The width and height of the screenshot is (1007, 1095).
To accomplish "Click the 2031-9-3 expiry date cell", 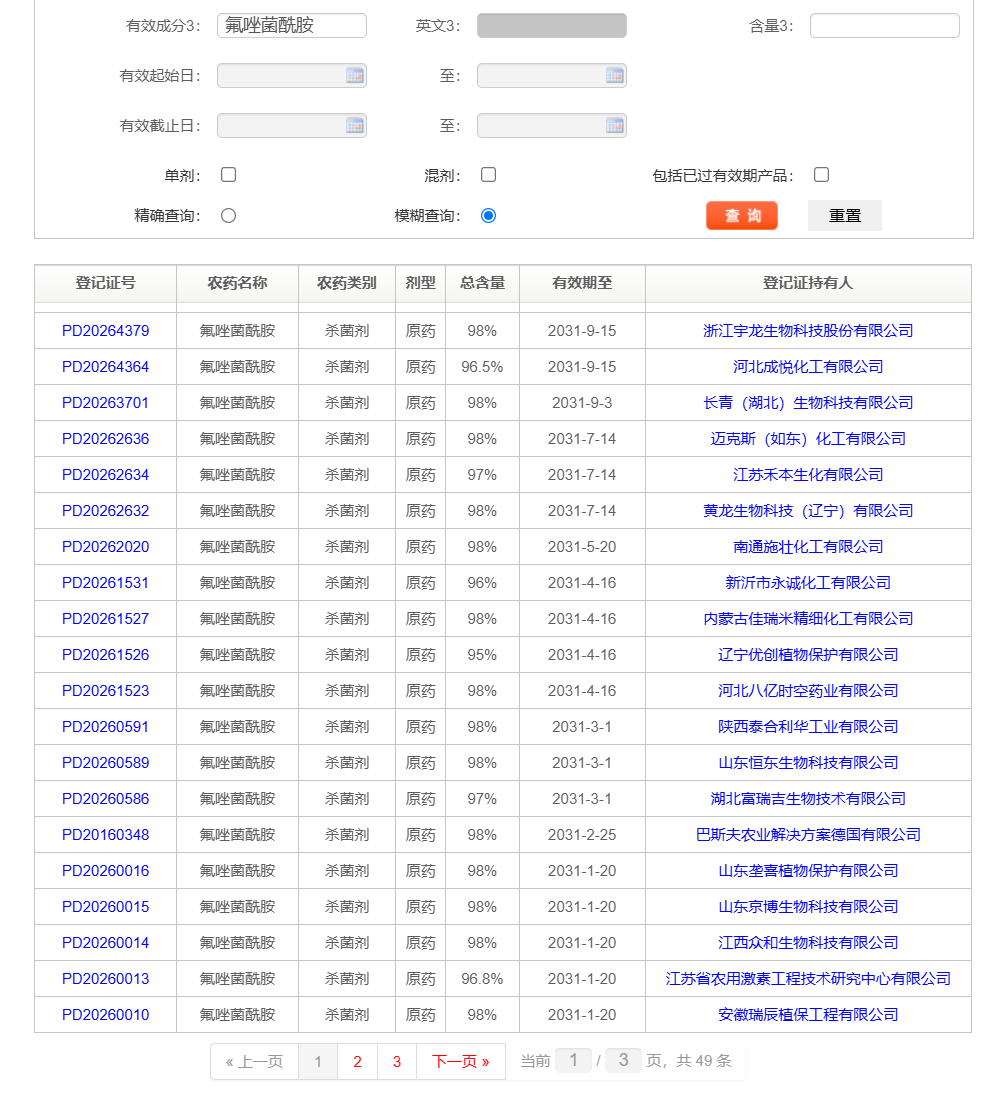I will [x=582, y=403].
